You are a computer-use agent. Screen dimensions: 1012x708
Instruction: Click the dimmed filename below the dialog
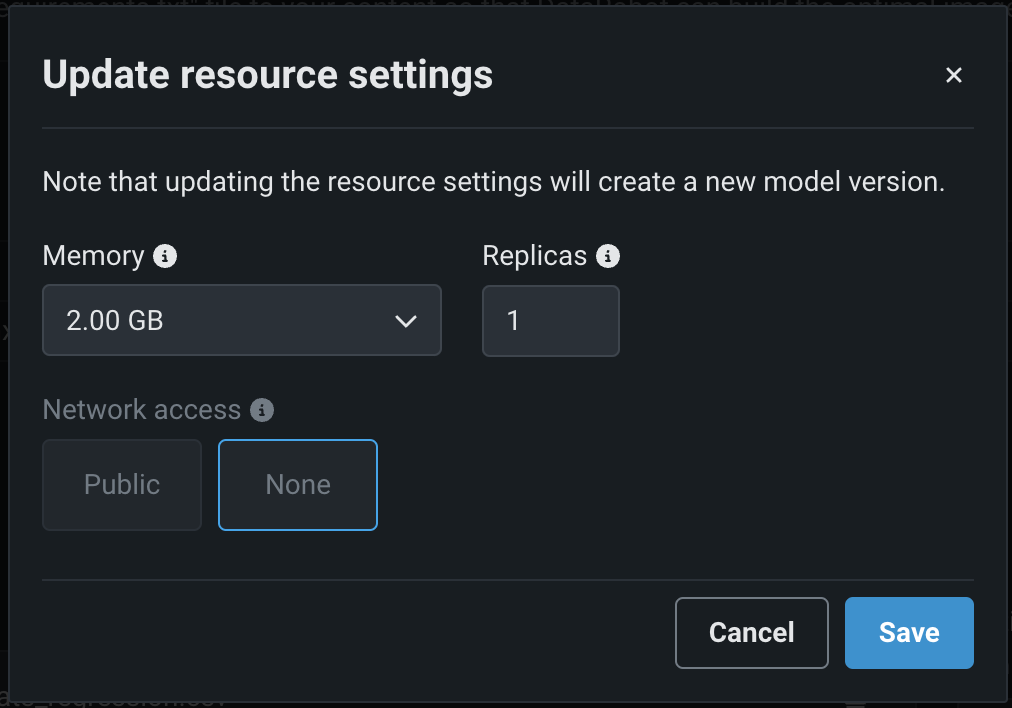coord(110,701)
